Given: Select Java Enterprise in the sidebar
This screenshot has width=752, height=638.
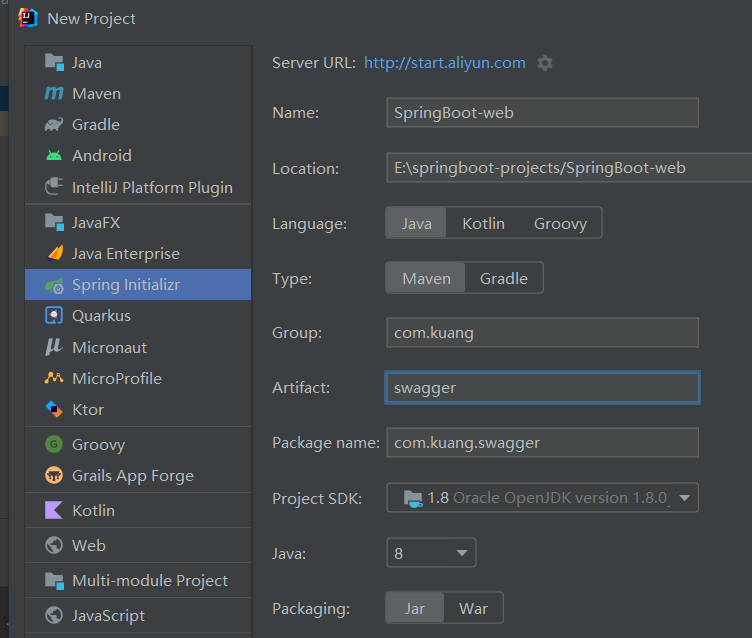Looking at the screenshot, I should click(x=138, y=253).
